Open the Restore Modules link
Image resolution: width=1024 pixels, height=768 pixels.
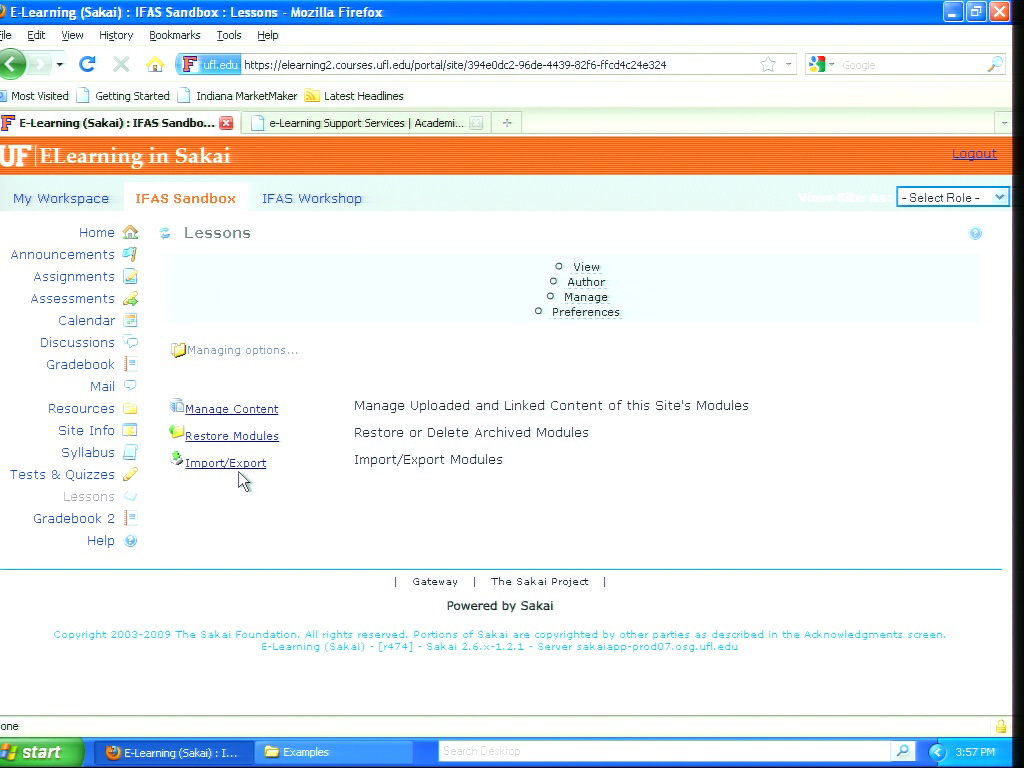[232, 436]
